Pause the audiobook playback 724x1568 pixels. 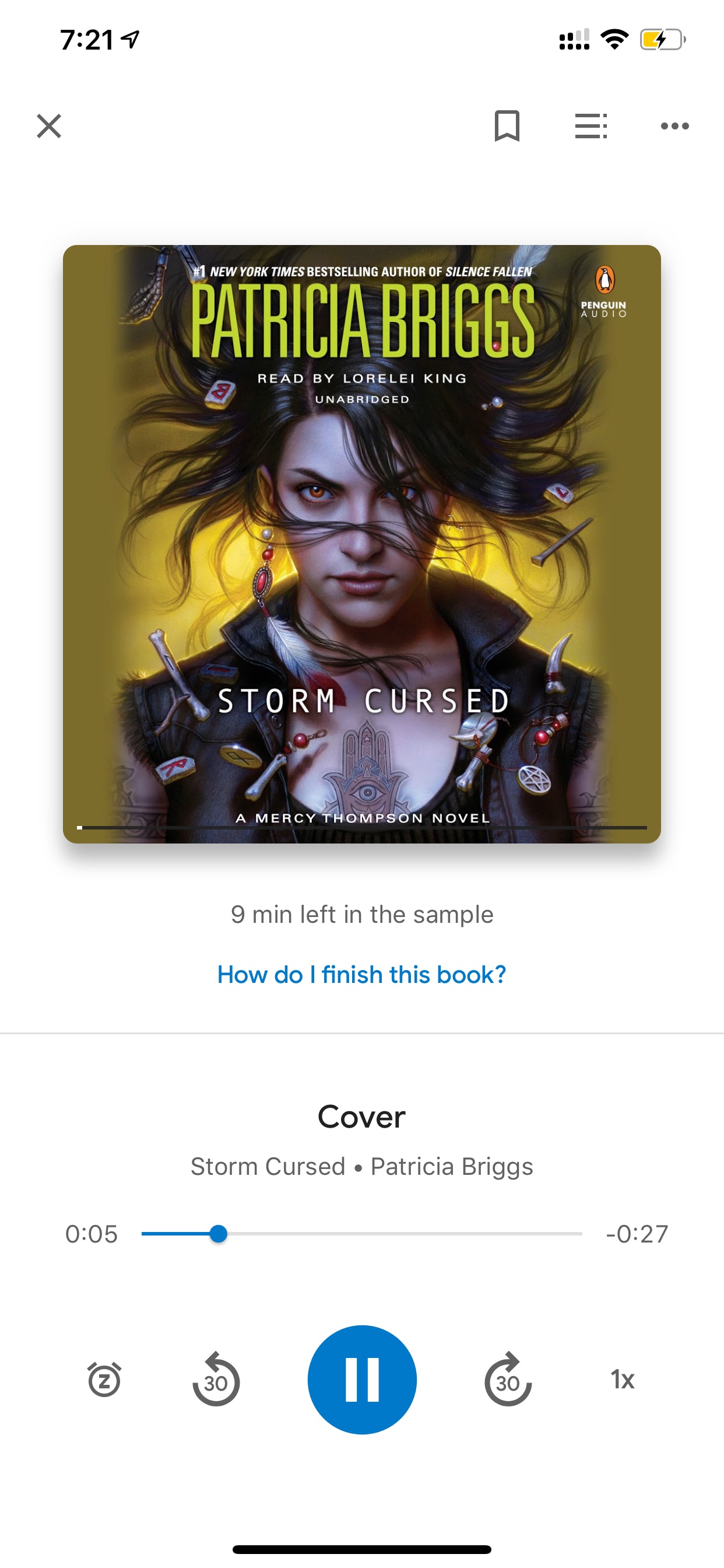tap(362, 1380)
